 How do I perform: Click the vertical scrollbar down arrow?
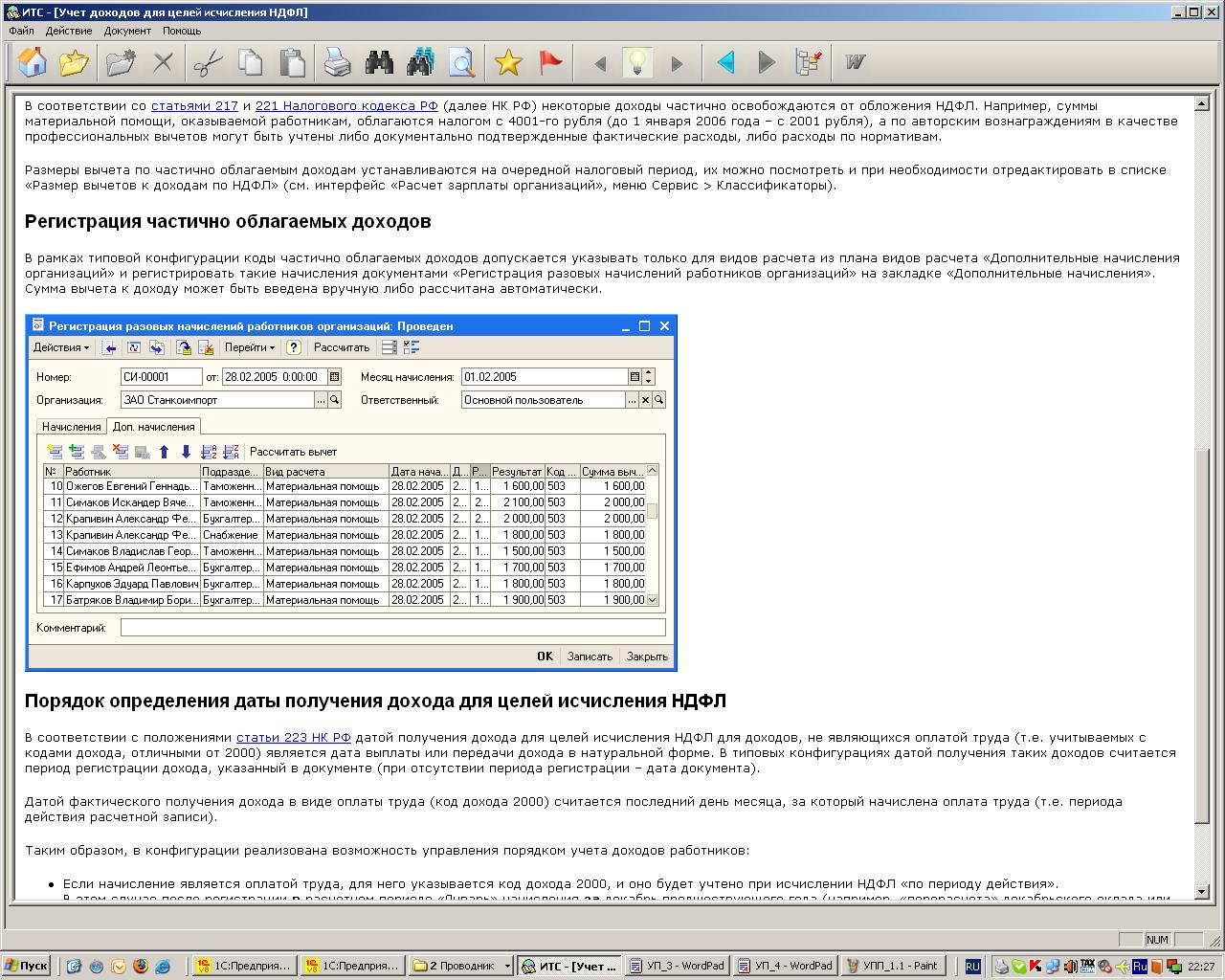pyautogui.click(x=1203, y=892)
